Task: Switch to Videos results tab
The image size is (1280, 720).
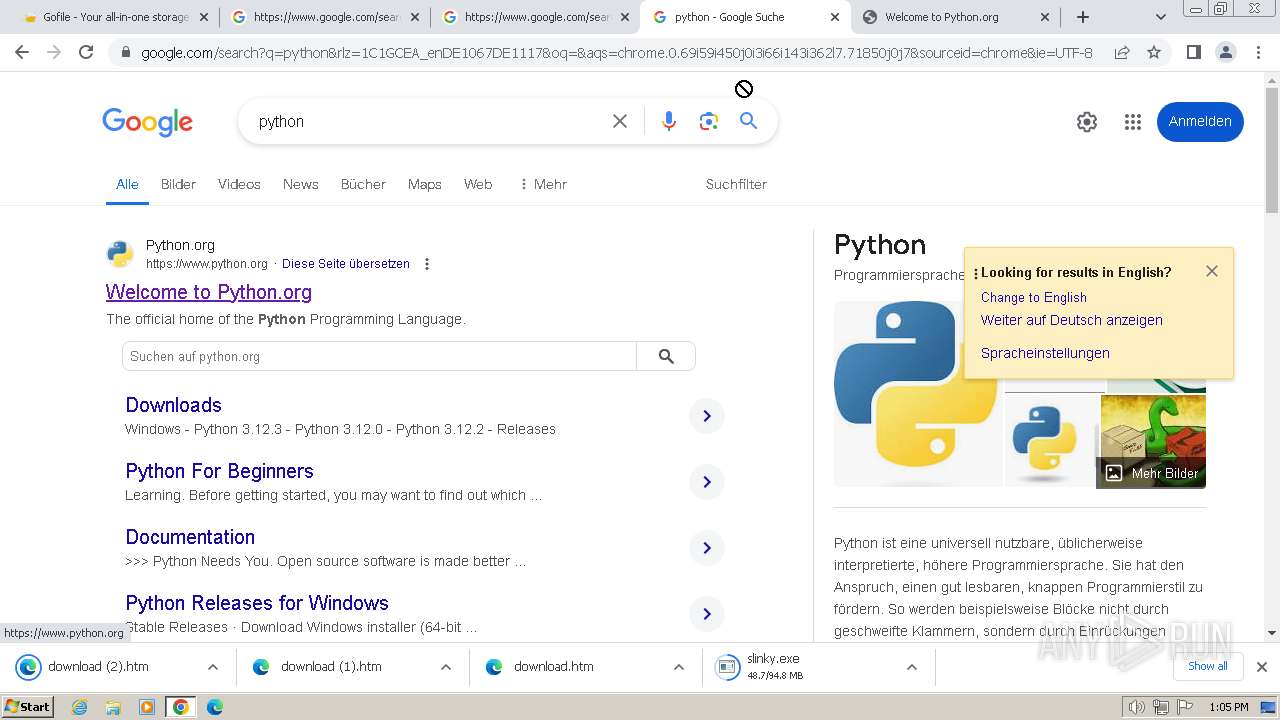Action: point(239,184)
